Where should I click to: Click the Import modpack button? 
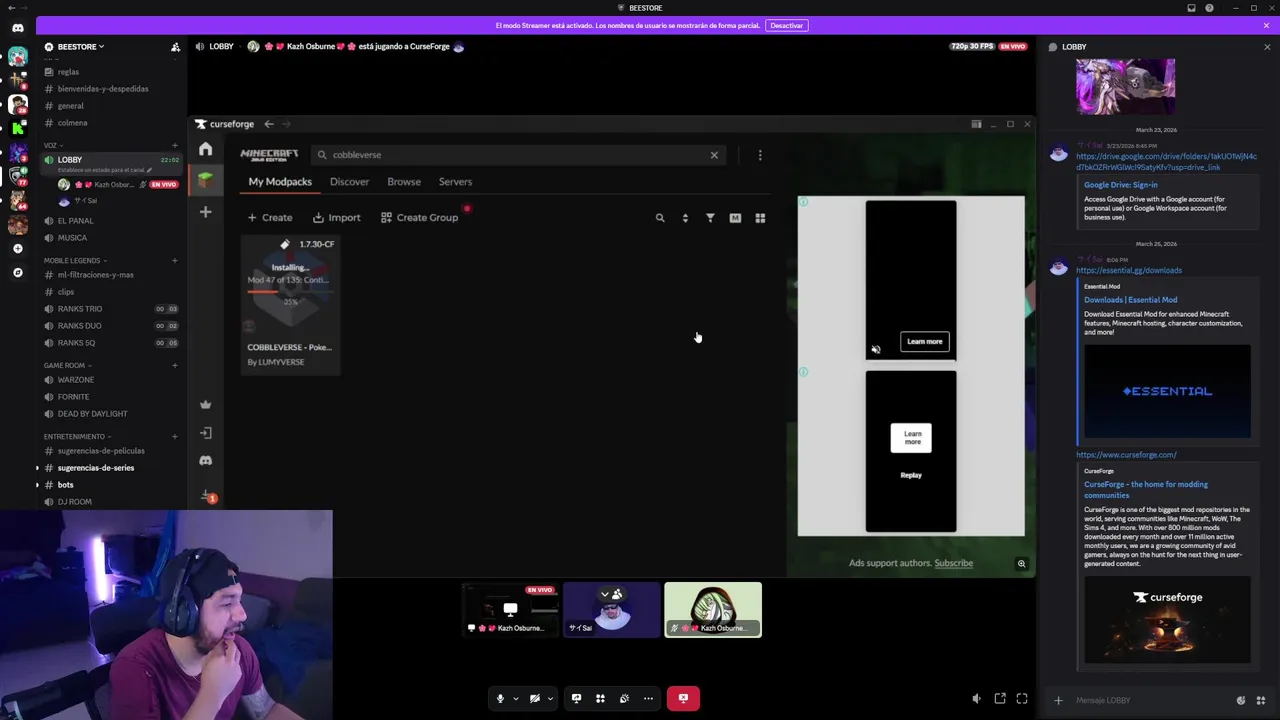[x=336, y=218]
